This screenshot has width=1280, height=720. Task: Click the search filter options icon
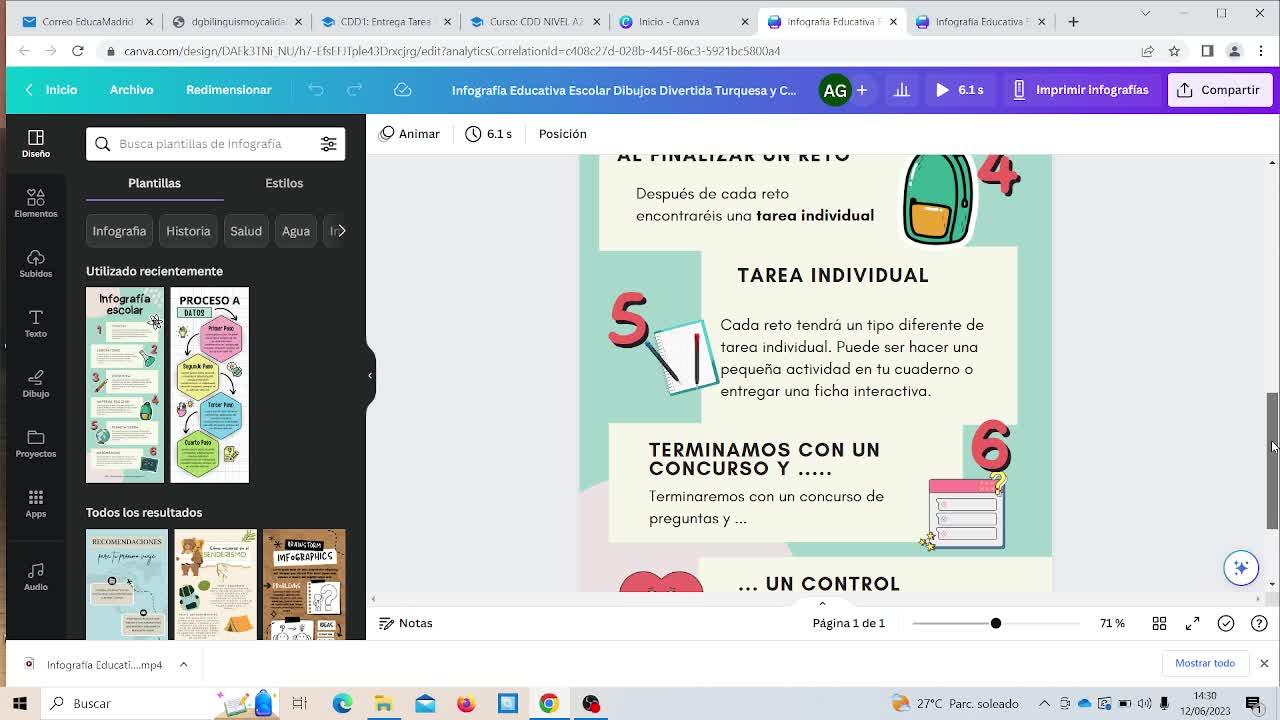(328, 144)
